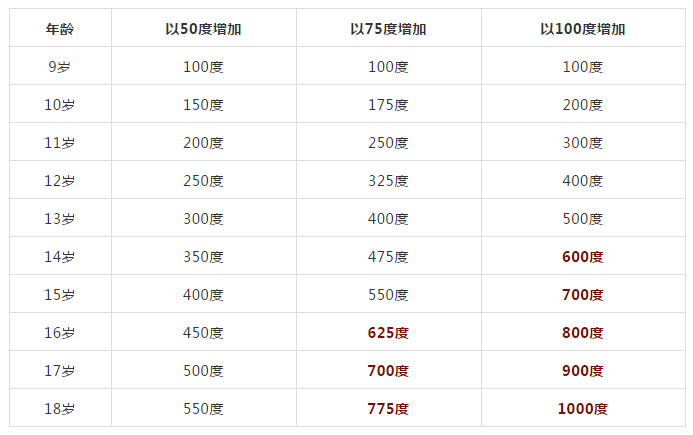The image size is (693, 435).
Task: Select the 175度 value cell
Action: coord(388,105)
